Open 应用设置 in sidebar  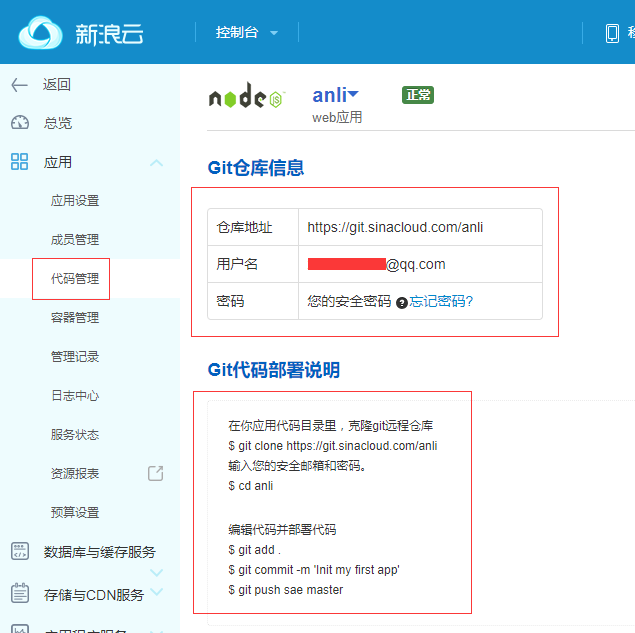75,200
